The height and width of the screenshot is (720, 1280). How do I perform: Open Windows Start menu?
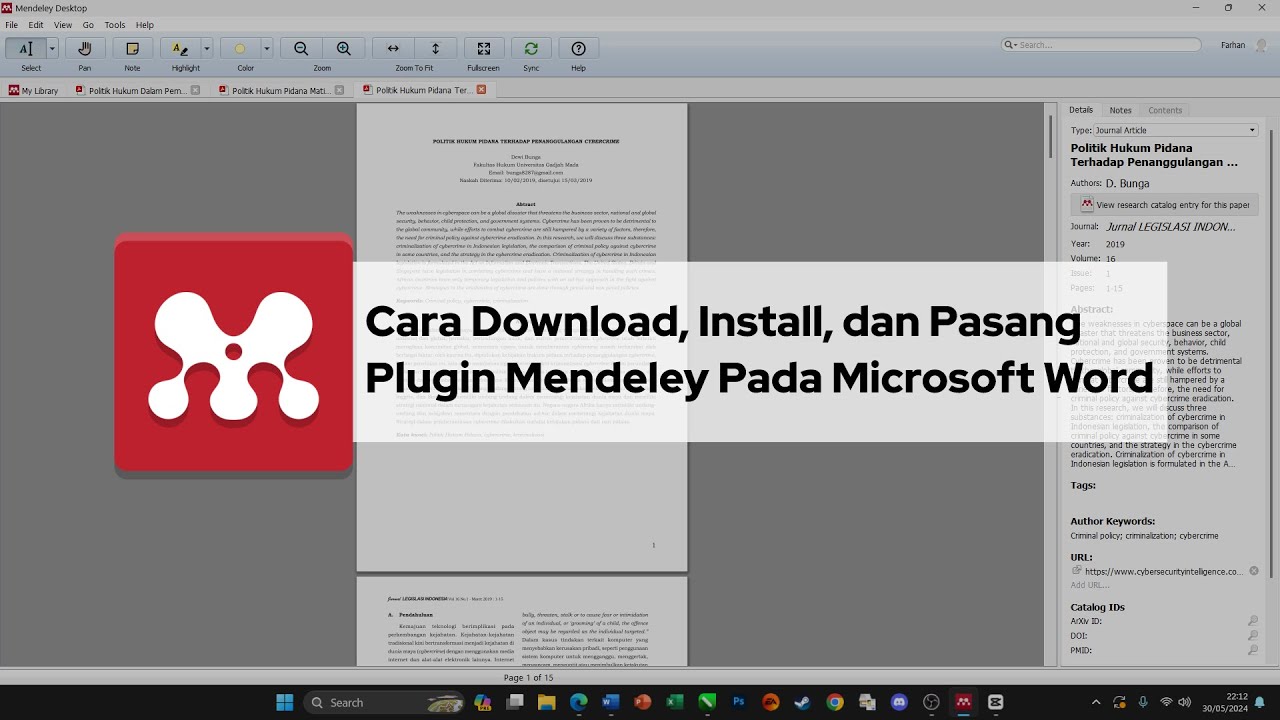click(x=285, y=702)
